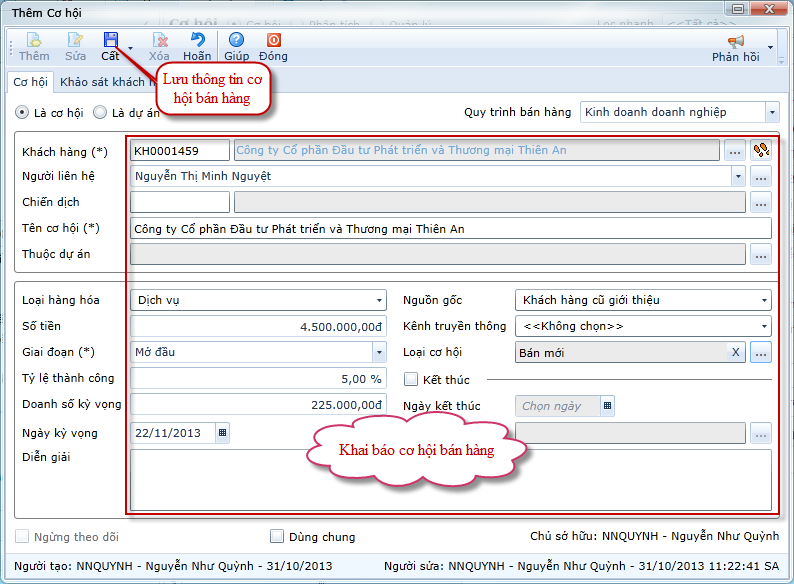Click the Thêm (Add) toolbar icon

(33, 41)
